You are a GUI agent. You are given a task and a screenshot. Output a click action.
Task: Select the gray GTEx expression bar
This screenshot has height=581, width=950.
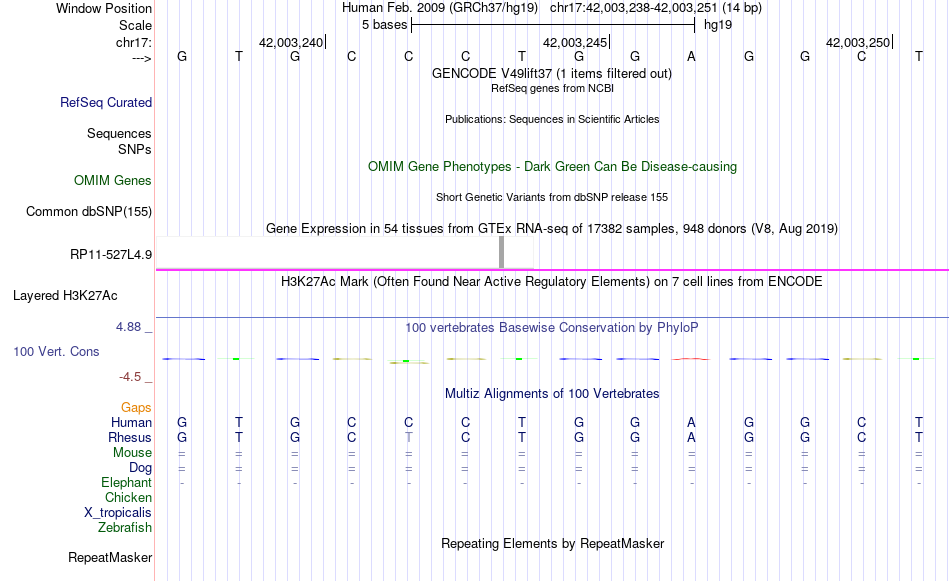(x=501, y=252)
